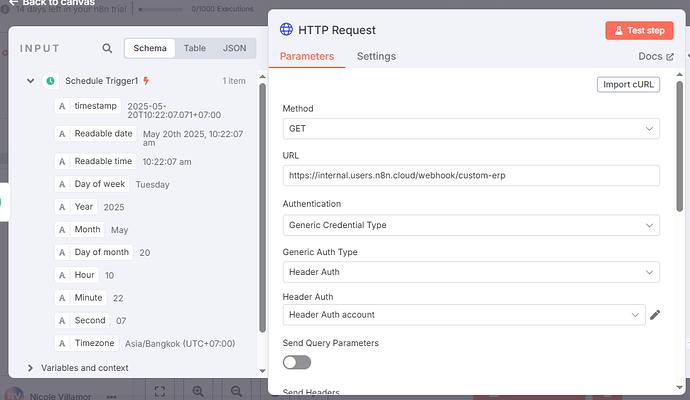
Task: Click the Import cURL button
Action: 628,84
